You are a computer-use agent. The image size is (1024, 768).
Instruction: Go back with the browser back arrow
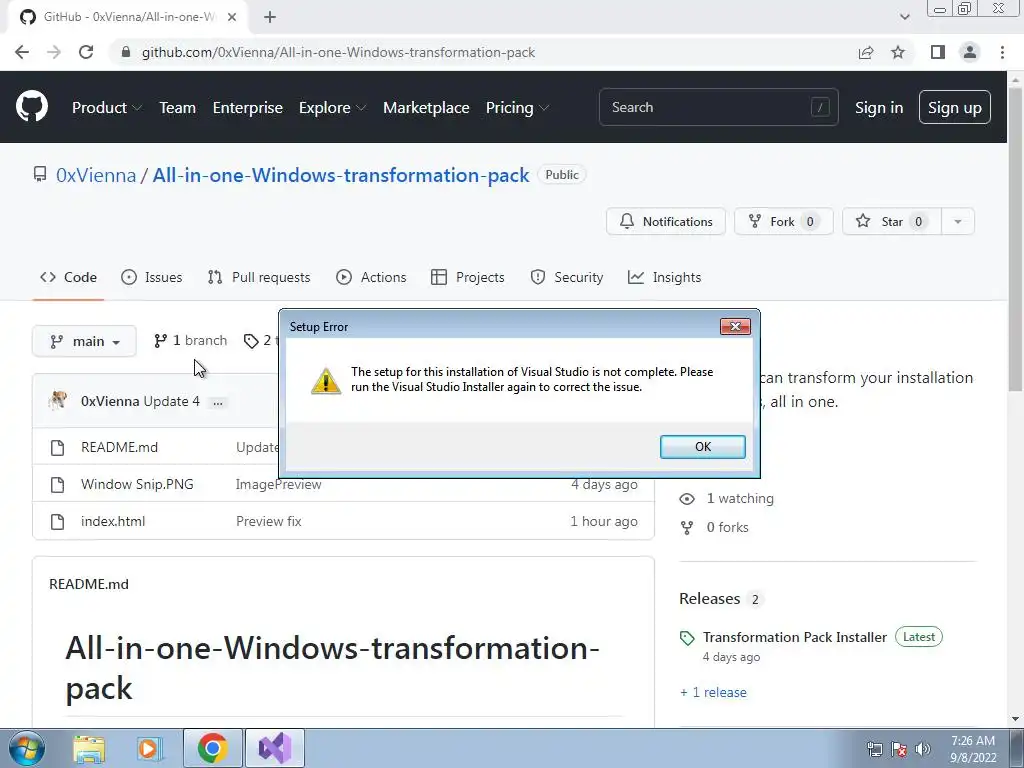pyautogui.click(x=22, y=52)
